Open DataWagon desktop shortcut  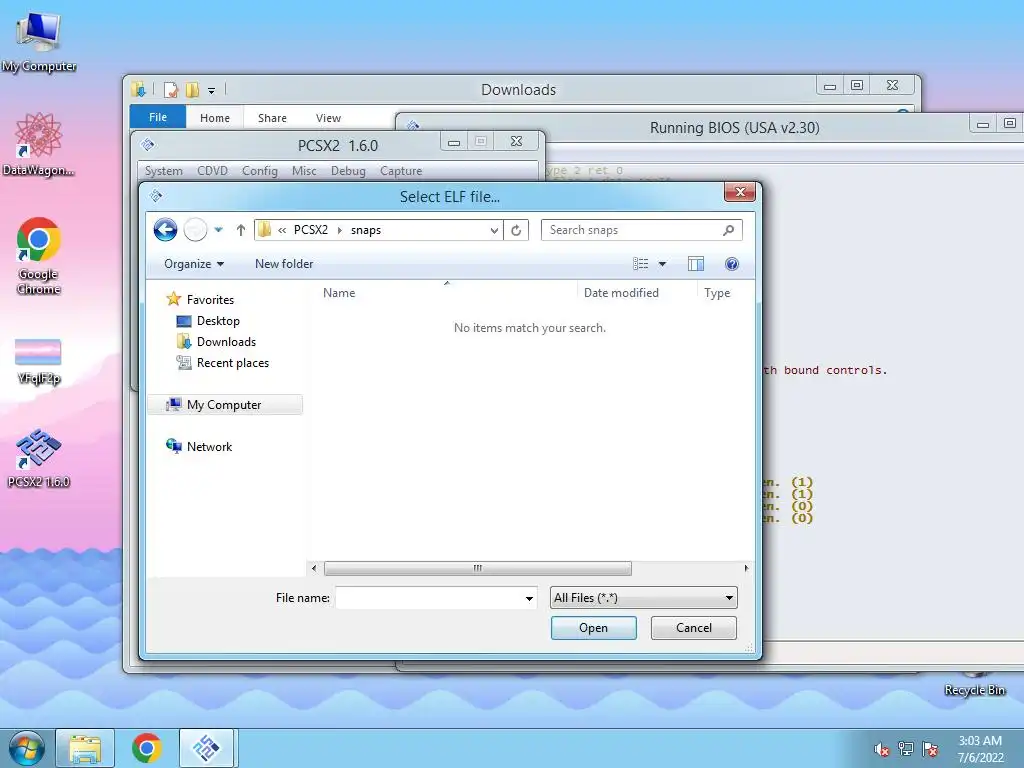[39, 145]
